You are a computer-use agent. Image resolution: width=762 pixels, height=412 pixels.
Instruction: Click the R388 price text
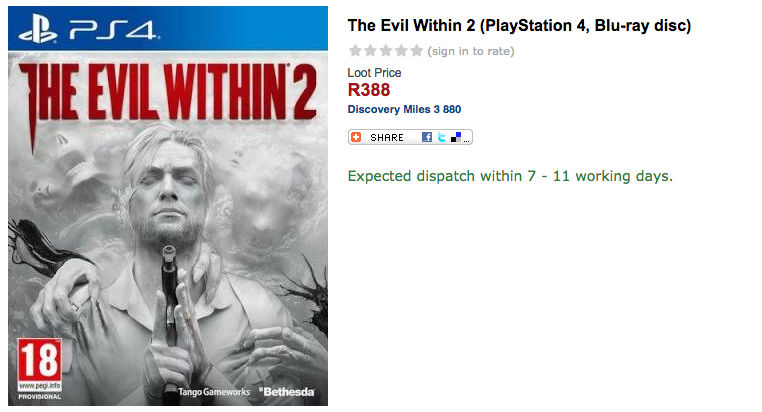click(x=369, y=90)
